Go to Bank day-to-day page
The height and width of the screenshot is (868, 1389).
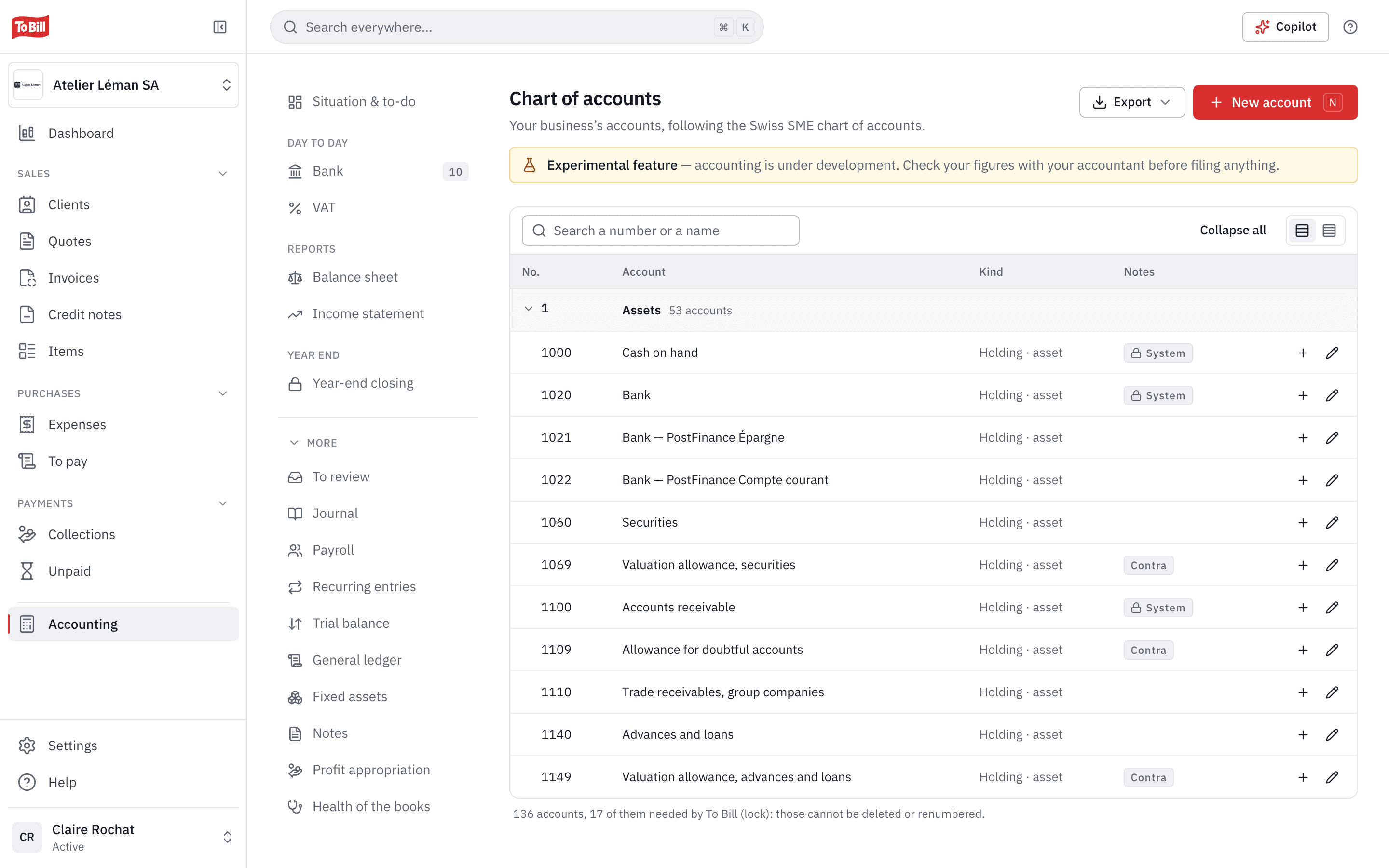coord(378,171)
